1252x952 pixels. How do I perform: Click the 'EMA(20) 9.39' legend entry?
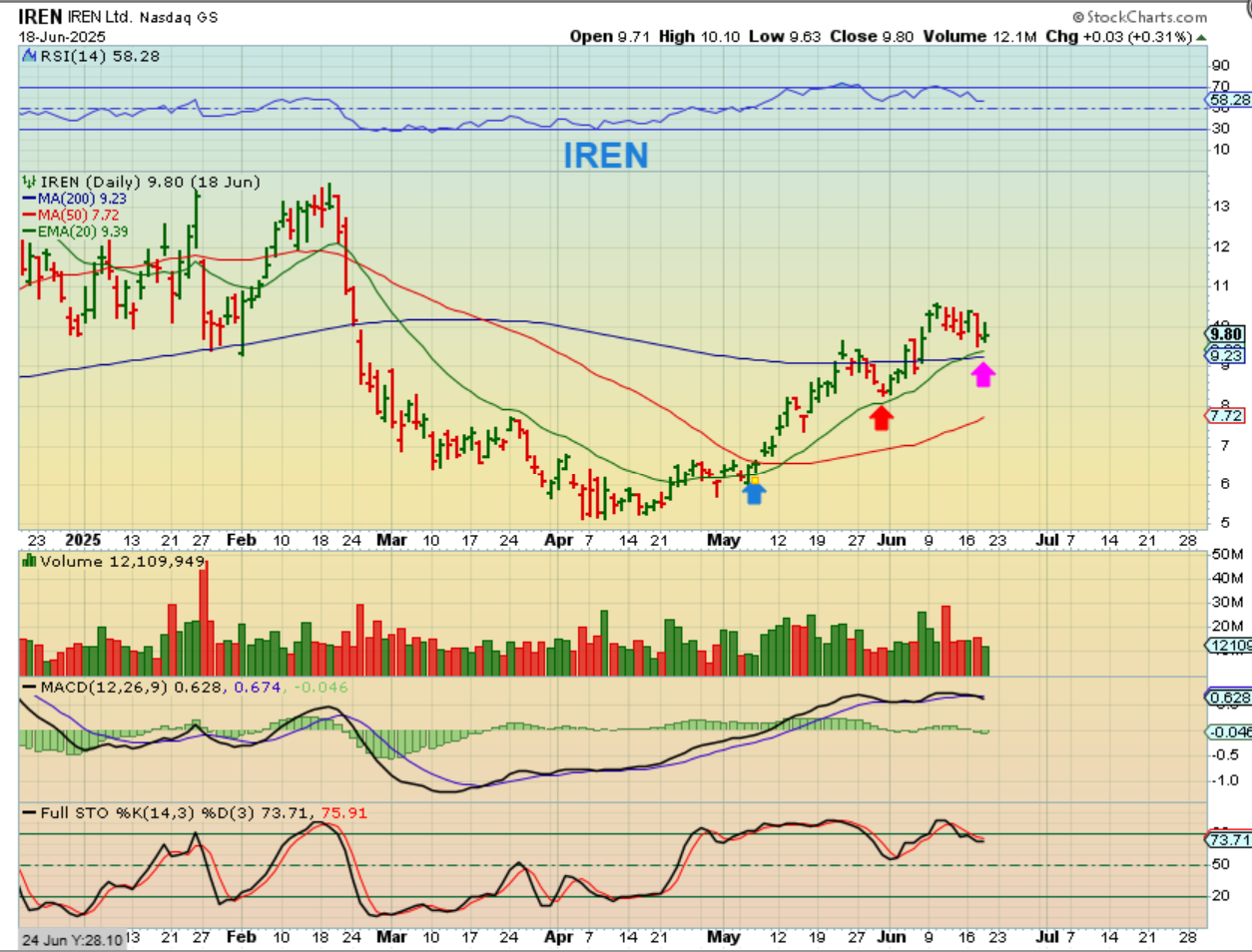84,232
